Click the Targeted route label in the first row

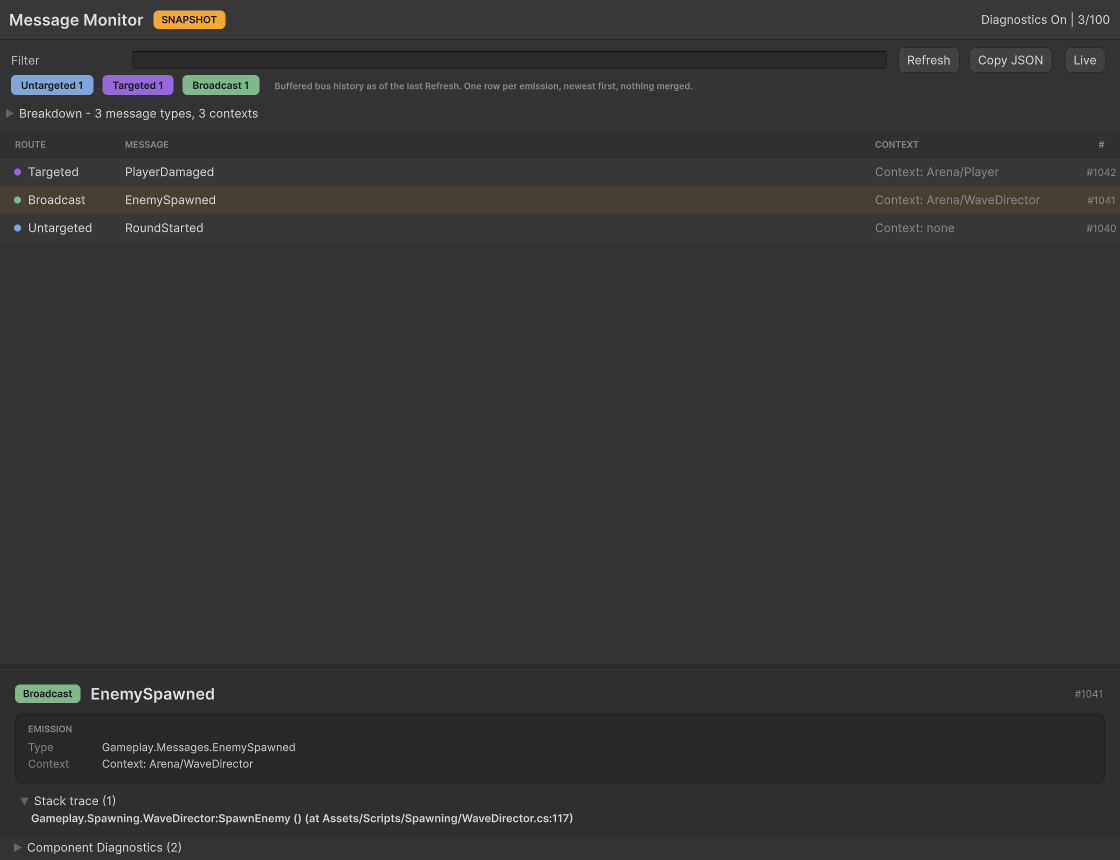click(x=53, y=172)
